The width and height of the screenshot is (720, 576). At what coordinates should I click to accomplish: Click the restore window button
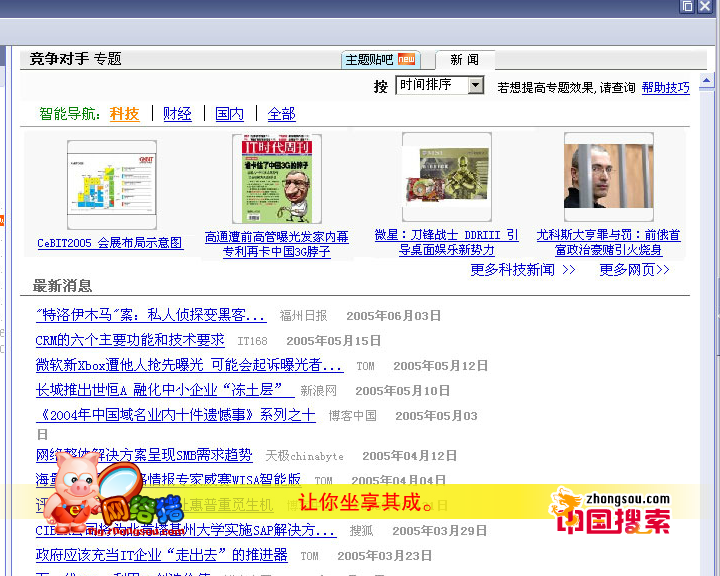point(686,6)
